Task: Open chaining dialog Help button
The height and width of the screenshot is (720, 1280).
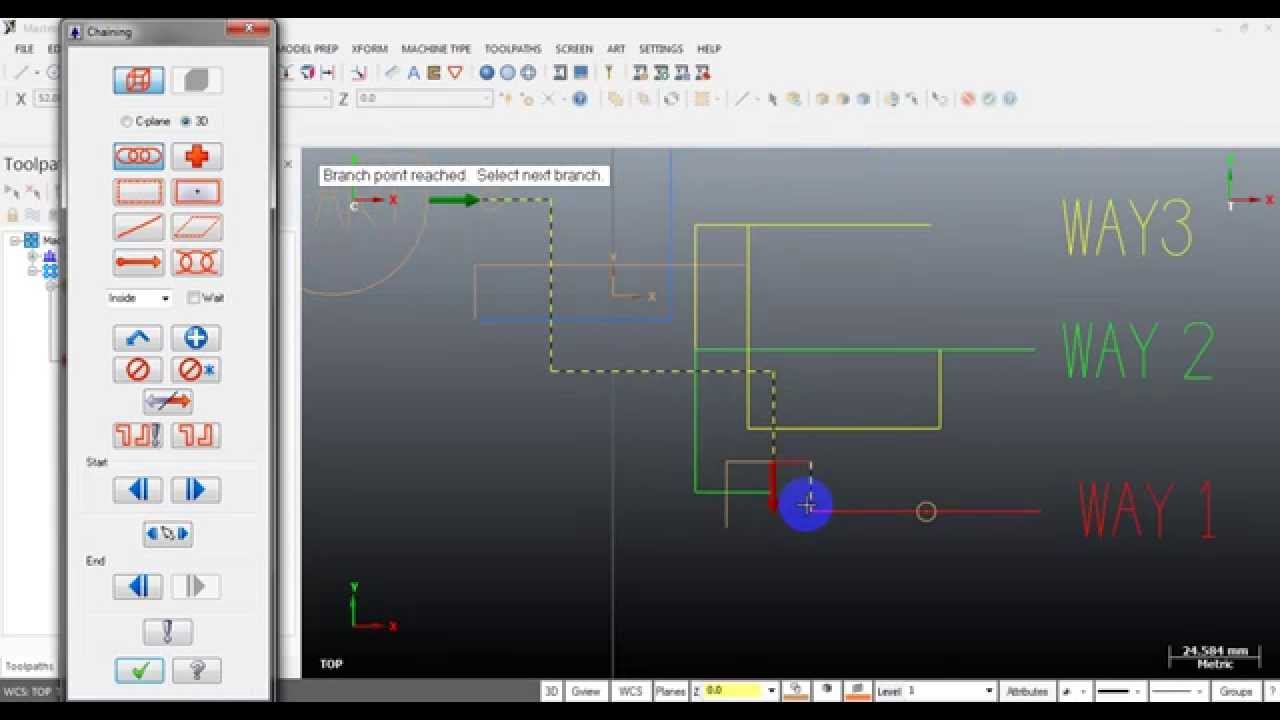Action: pyautogui.click(x=197, y=670)
